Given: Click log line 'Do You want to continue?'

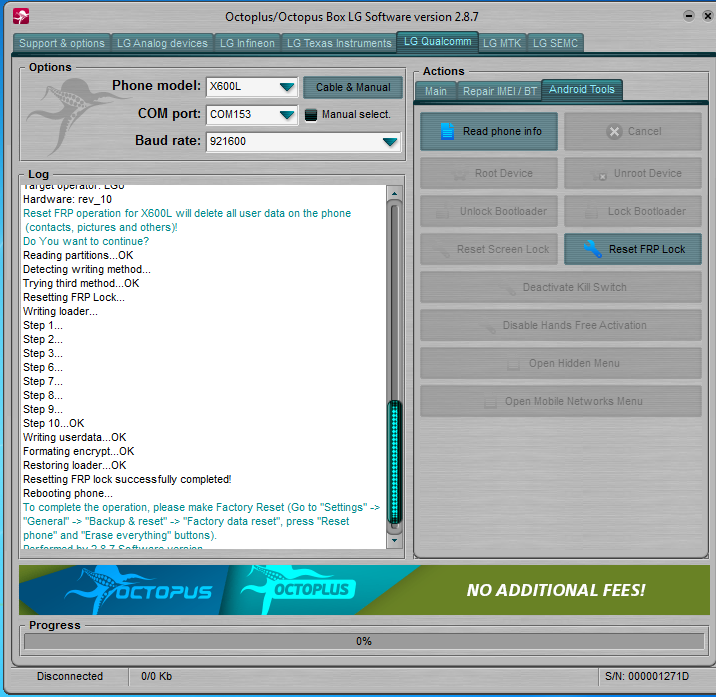Looking at the screenshot, I should pos(86,242).
